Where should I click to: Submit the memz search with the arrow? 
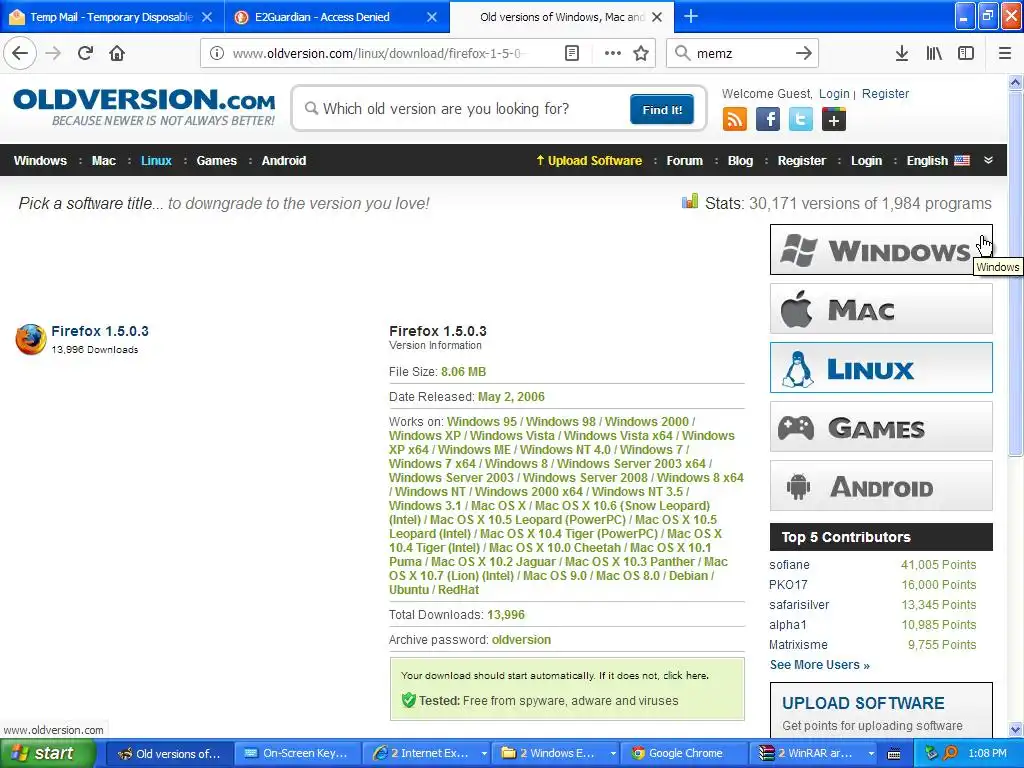pos(803,53)
